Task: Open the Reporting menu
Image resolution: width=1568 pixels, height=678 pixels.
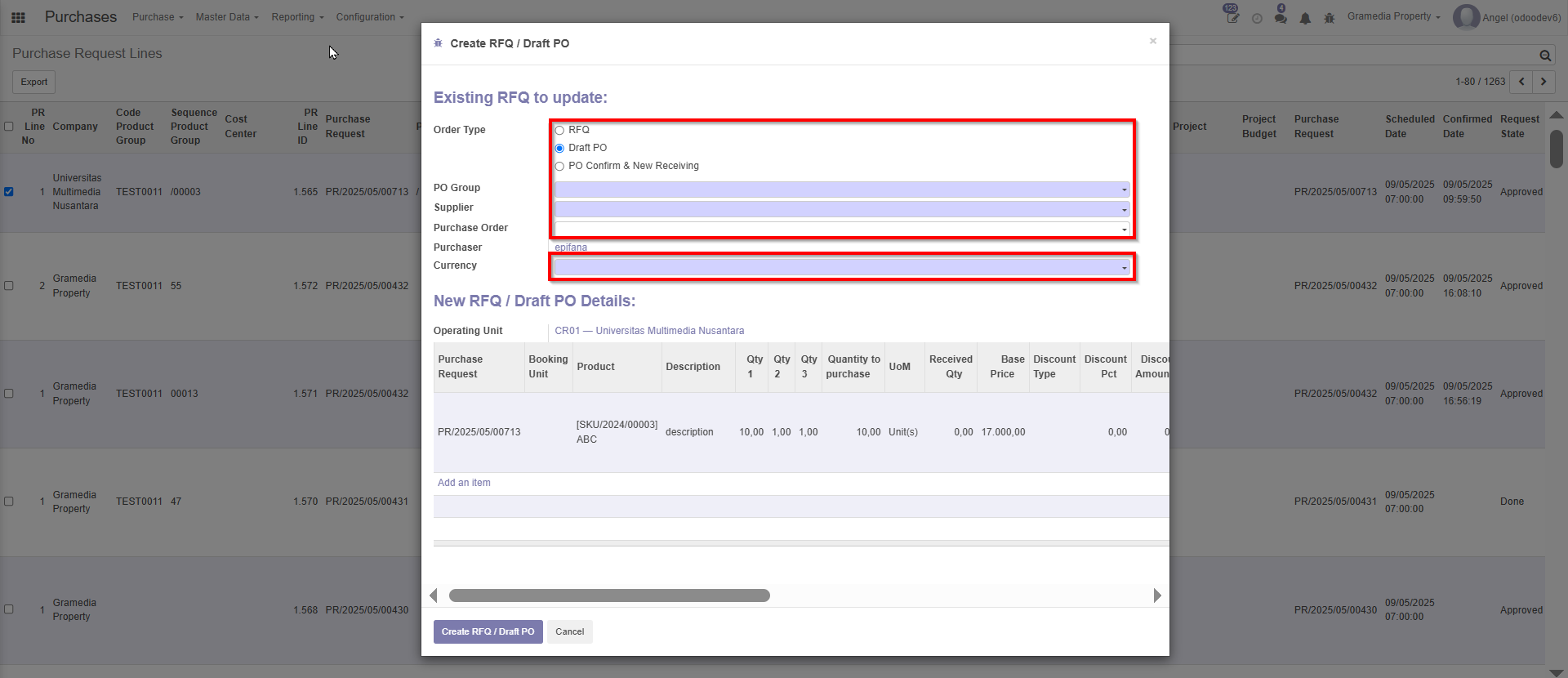Action: click(297, 17)
